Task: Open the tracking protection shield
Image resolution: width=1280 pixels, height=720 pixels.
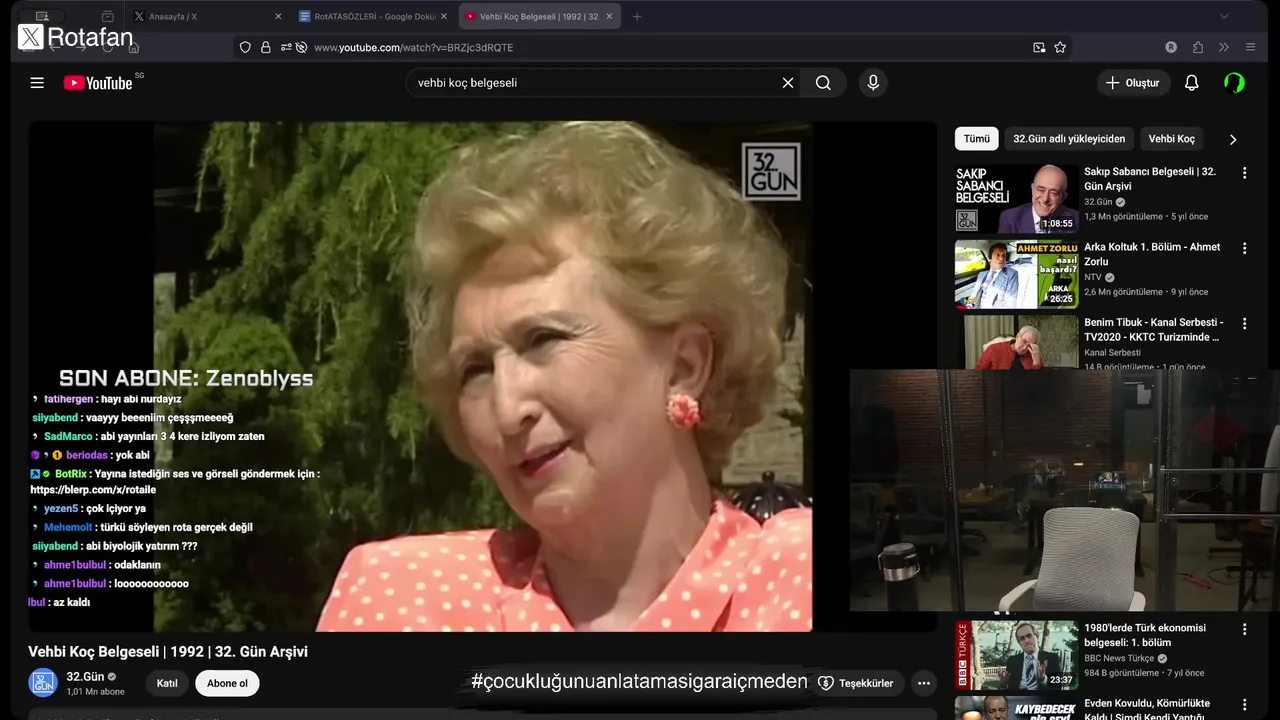Action: click(x=245, y=47)
